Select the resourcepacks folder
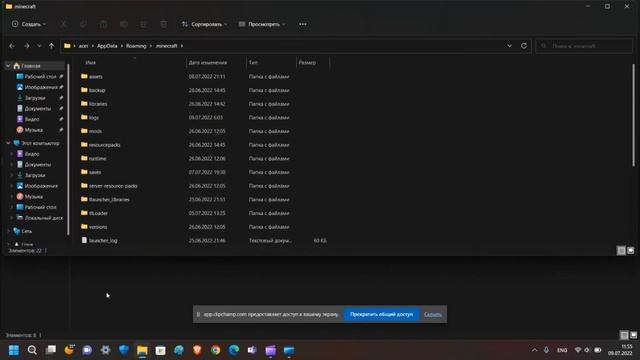 point(104,145)
